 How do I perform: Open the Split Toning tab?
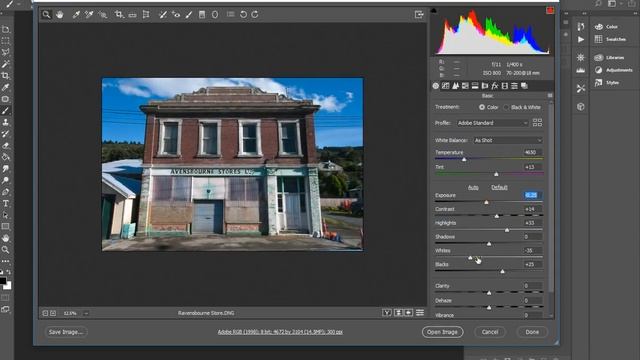(x=475, y=86)
